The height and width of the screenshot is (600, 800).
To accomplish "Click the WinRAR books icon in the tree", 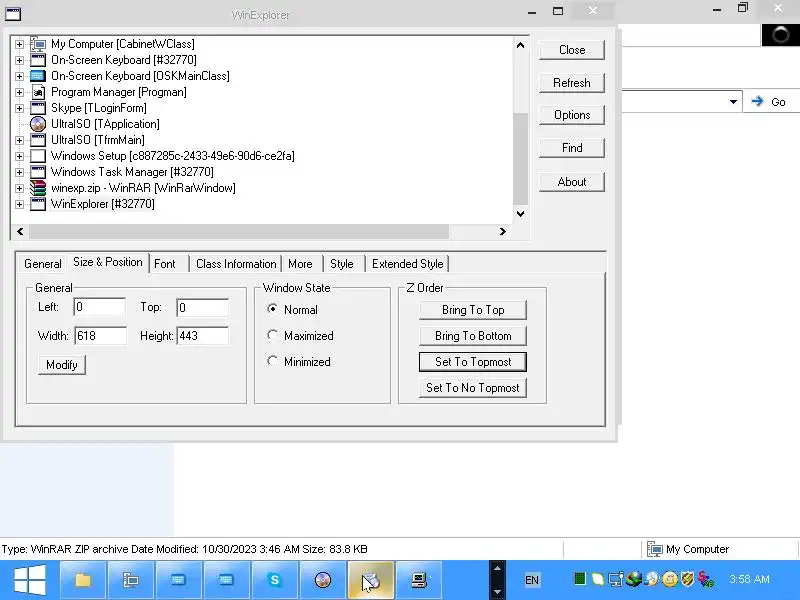I will (x=38, y=188).
